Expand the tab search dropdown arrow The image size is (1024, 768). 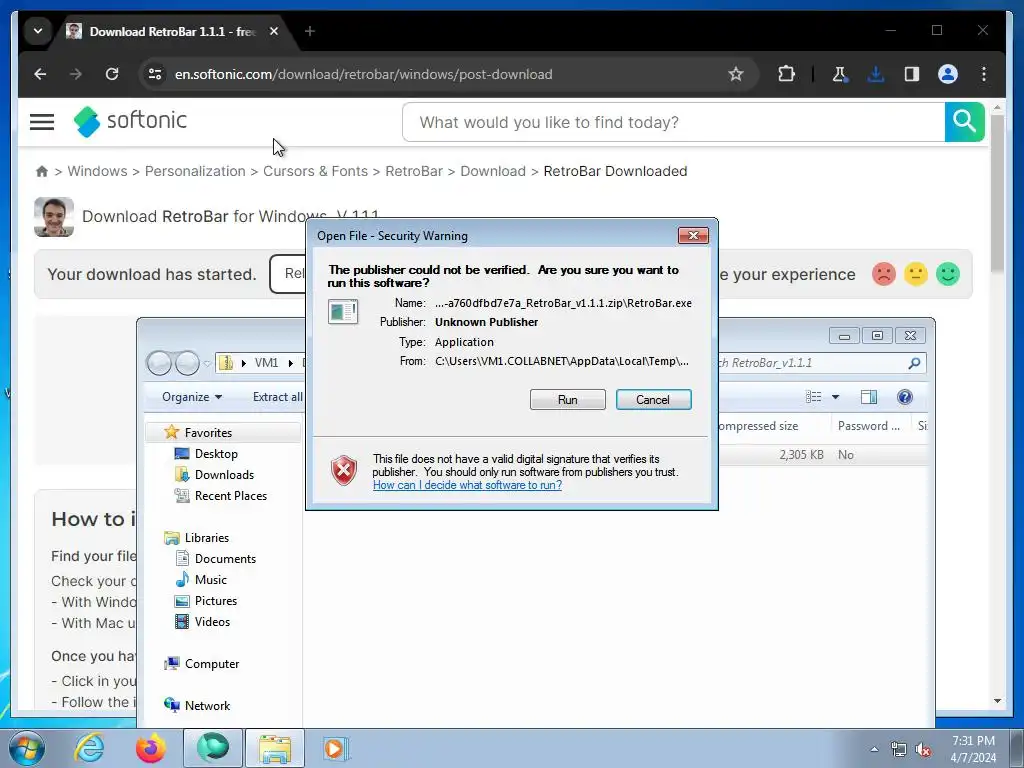click(x=38, y=31)
